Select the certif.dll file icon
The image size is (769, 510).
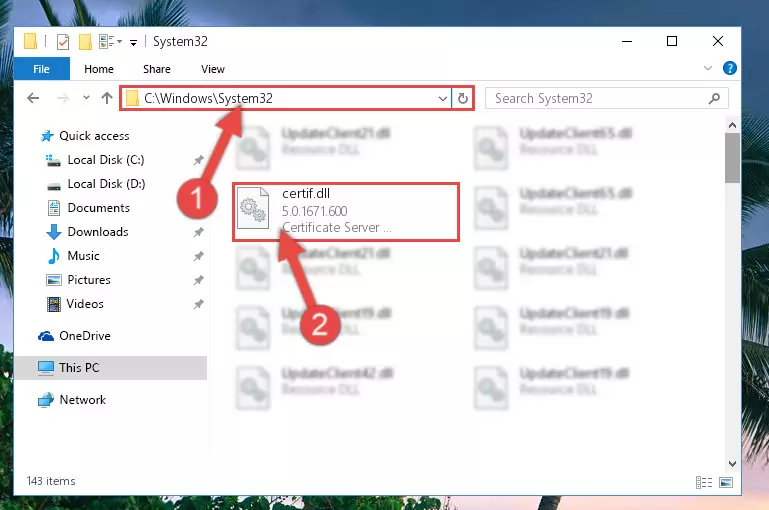click(x=253, y=208)
